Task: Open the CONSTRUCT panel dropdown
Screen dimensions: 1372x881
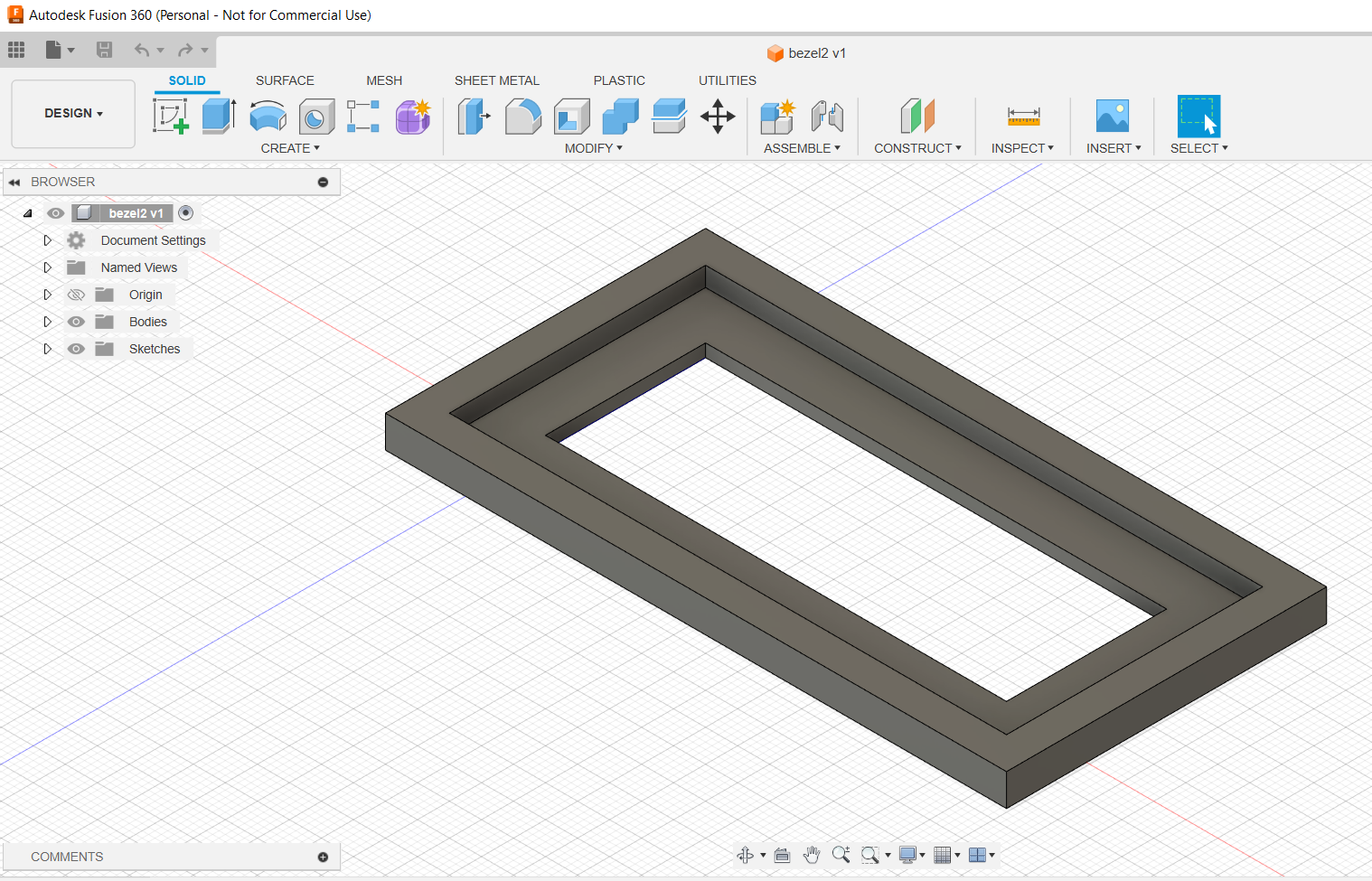Action: [x=917, y=148]
